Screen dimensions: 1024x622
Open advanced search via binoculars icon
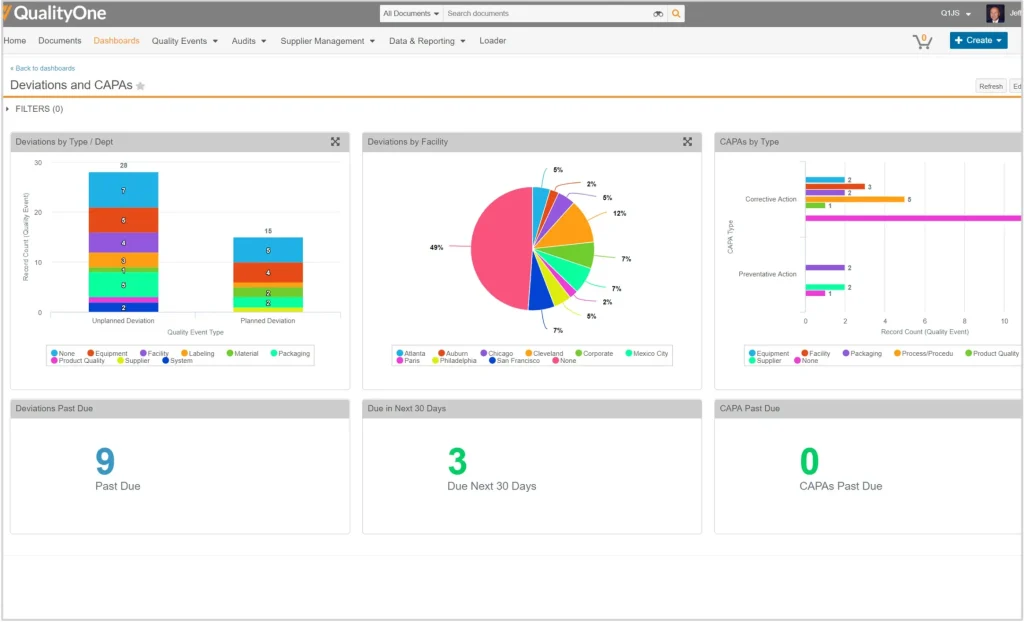[x=657, y=13]
